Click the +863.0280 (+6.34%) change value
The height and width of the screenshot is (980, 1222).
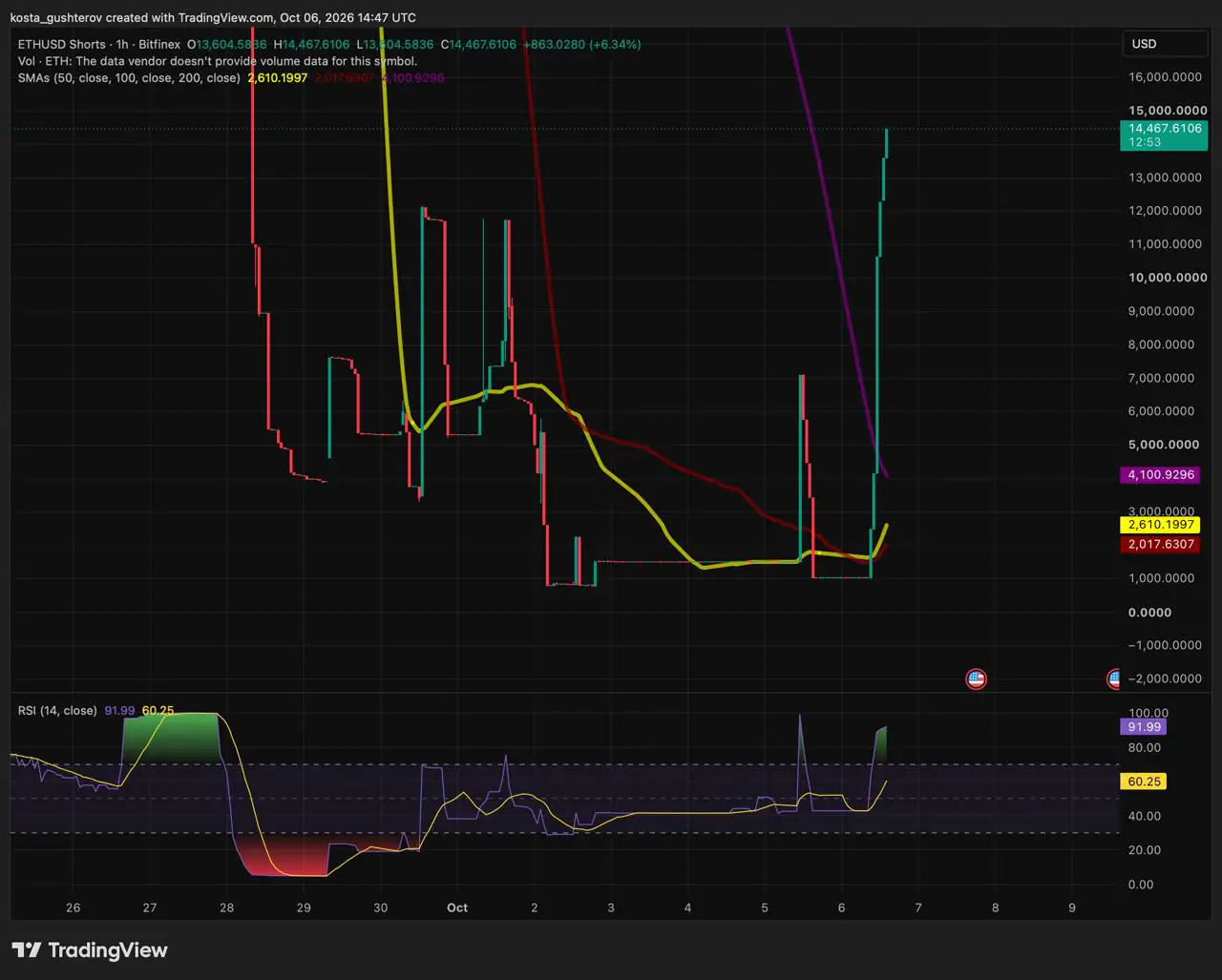582,45
